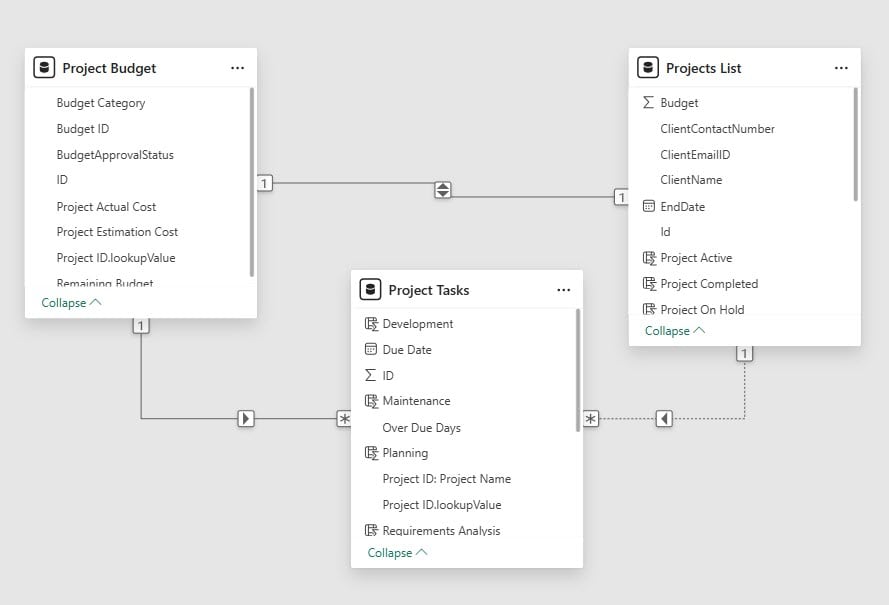Click the right-pointing filter direction arrow on the Budget–Tasks relationship
This screenshot has height=605, width=889.
click(x=245, y=418)
